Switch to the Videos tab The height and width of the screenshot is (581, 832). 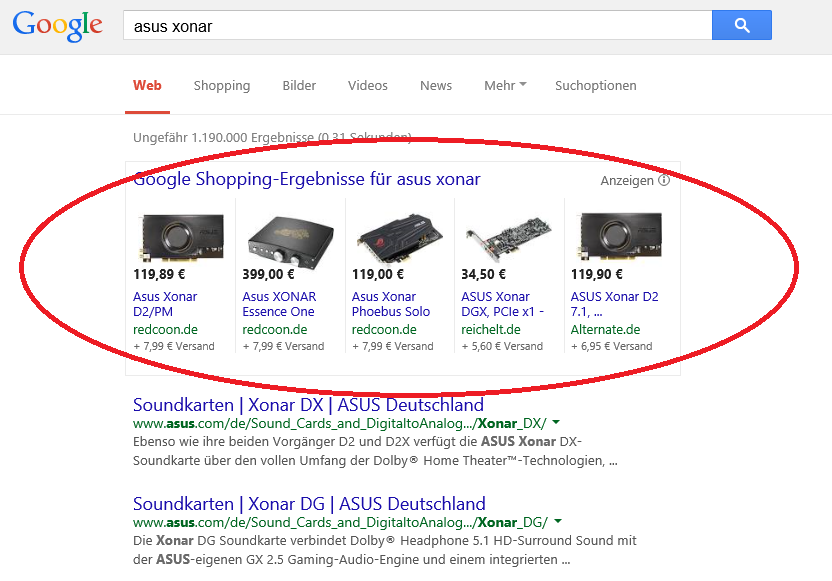click(x=368, y=85)
